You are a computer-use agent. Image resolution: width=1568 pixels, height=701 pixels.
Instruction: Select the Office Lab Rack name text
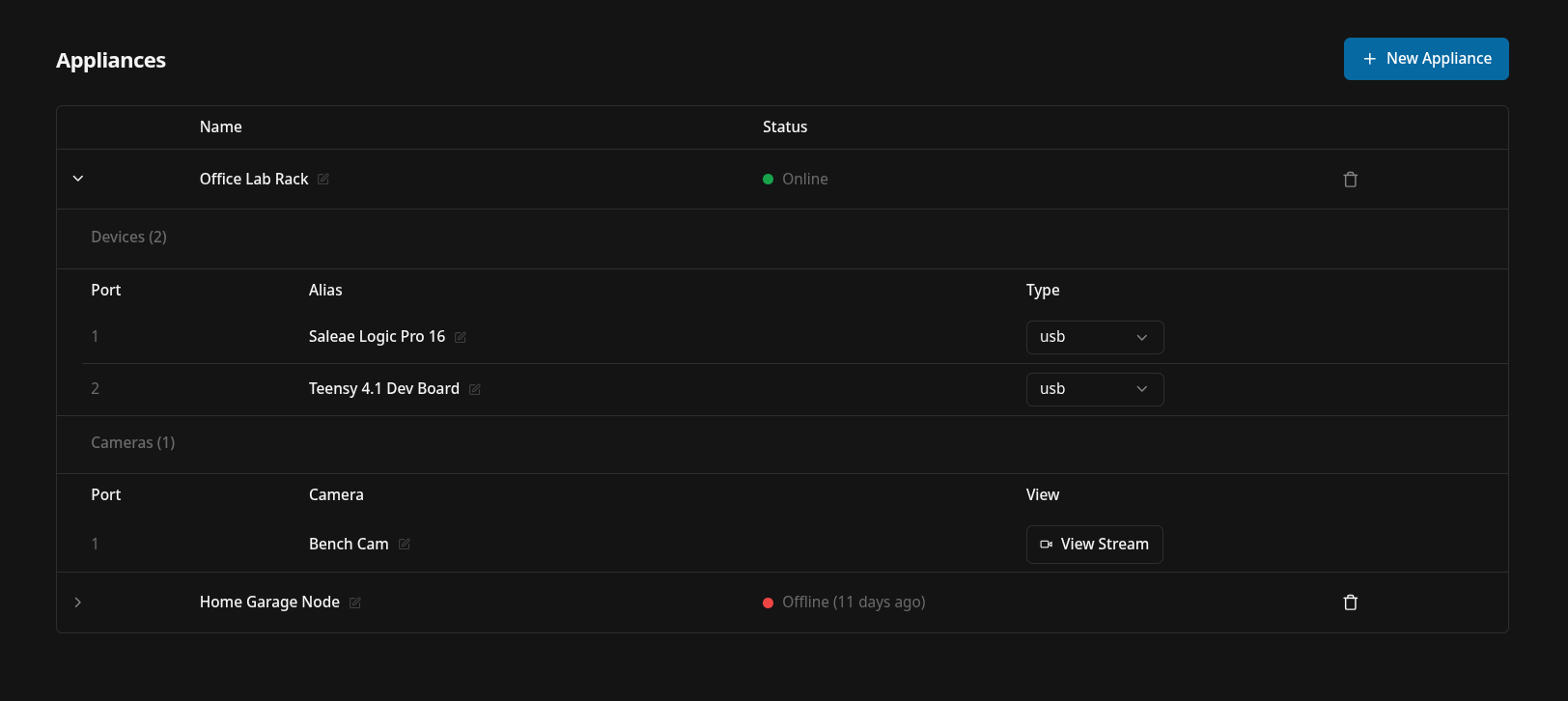(x=254, y=179)
